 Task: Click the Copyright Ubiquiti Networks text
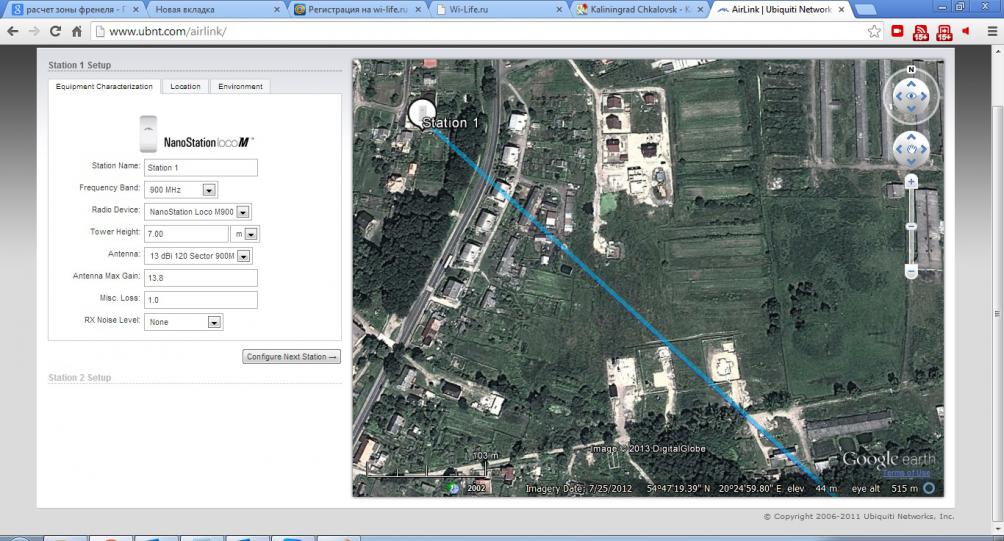(859, 516)
